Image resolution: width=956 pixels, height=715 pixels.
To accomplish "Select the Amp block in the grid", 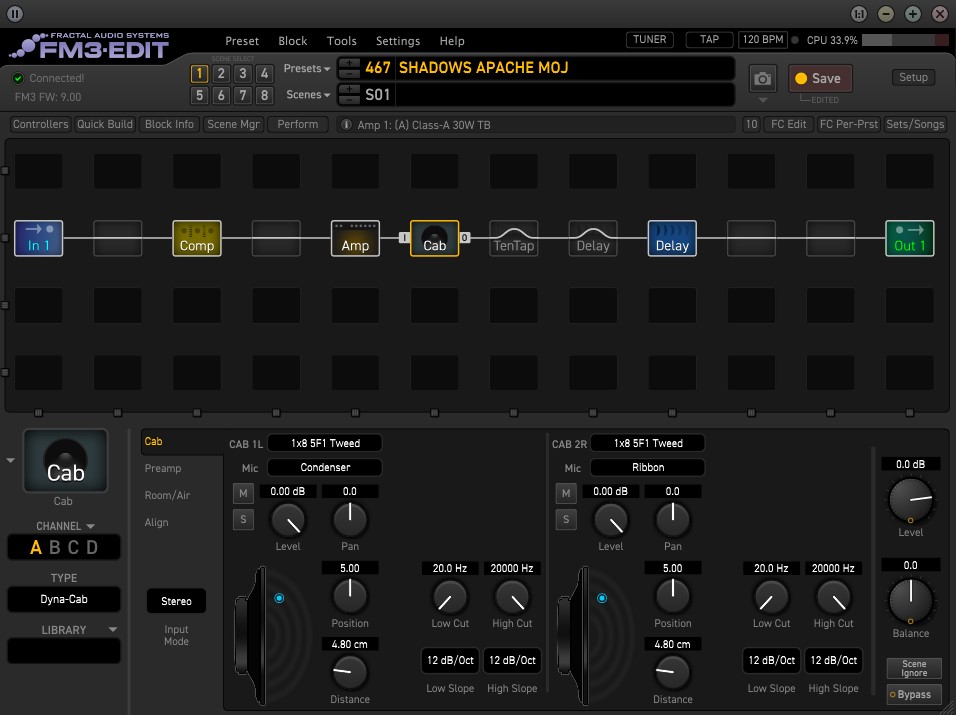I will tap(355, 238).
